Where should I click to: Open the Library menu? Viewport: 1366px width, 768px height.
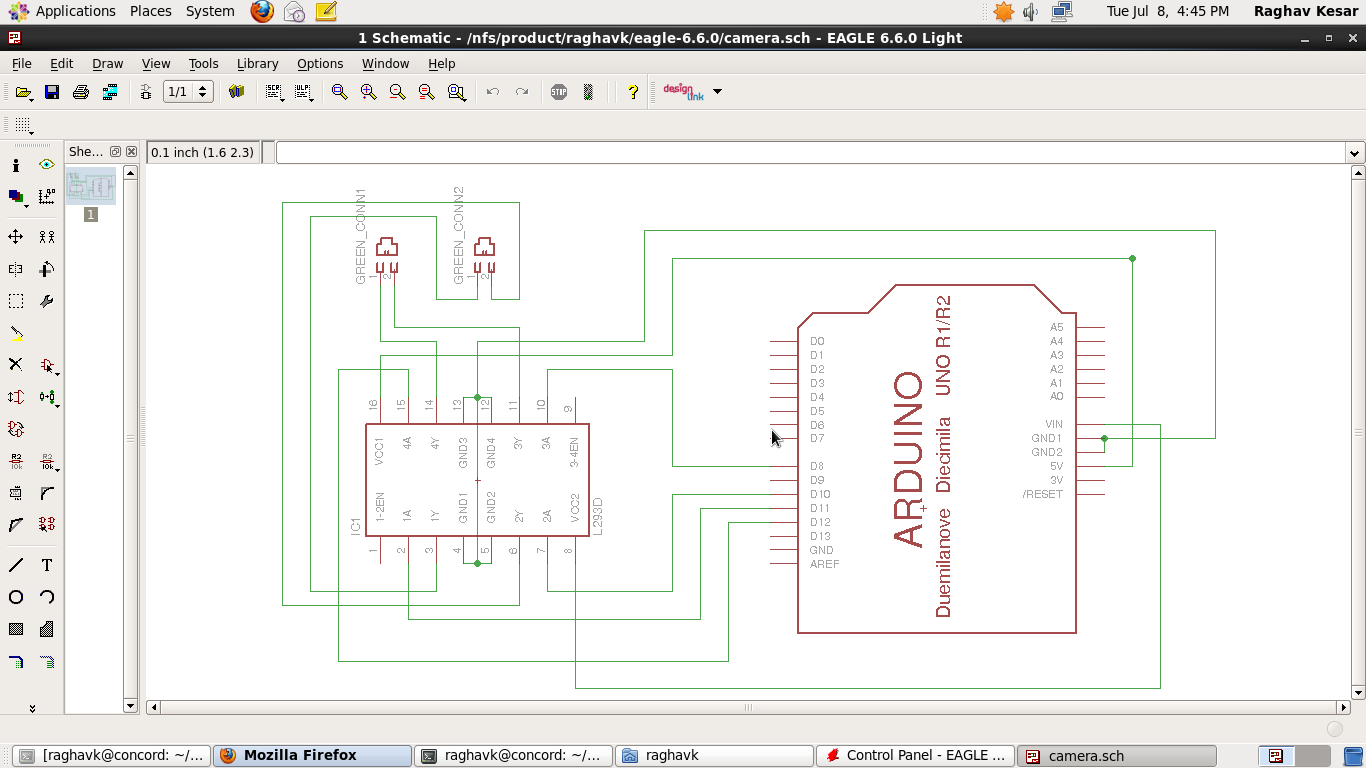(257, 63)
